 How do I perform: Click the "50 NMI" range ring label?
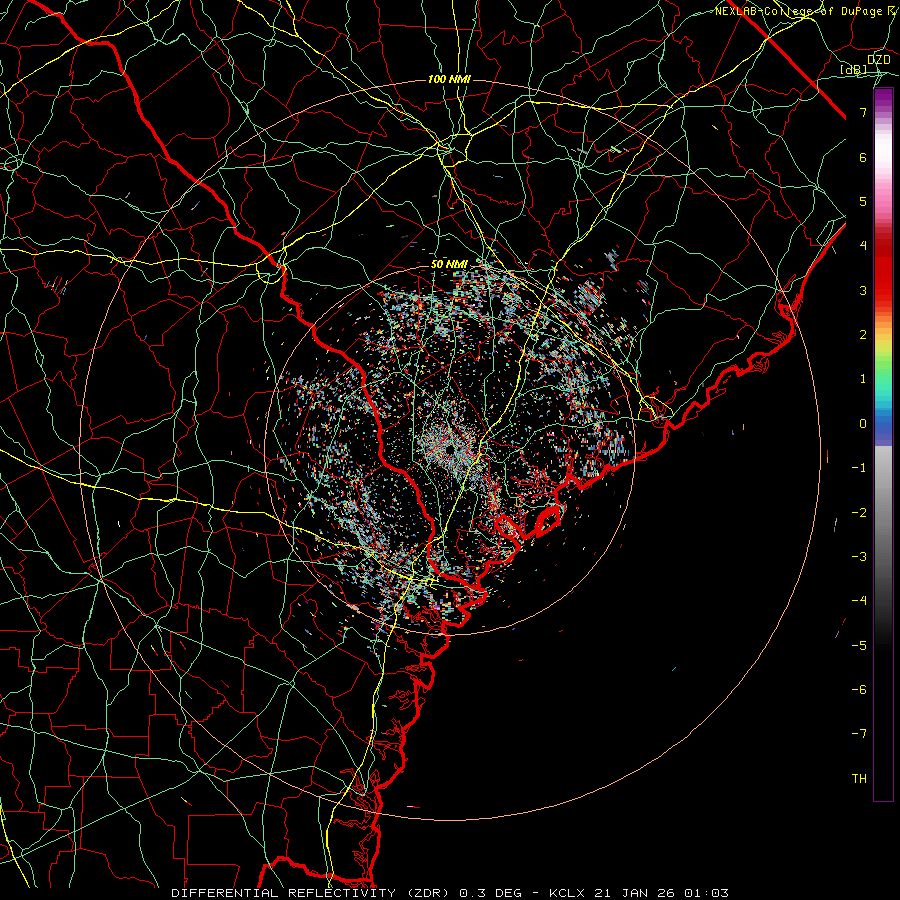[x=449, y=264]
